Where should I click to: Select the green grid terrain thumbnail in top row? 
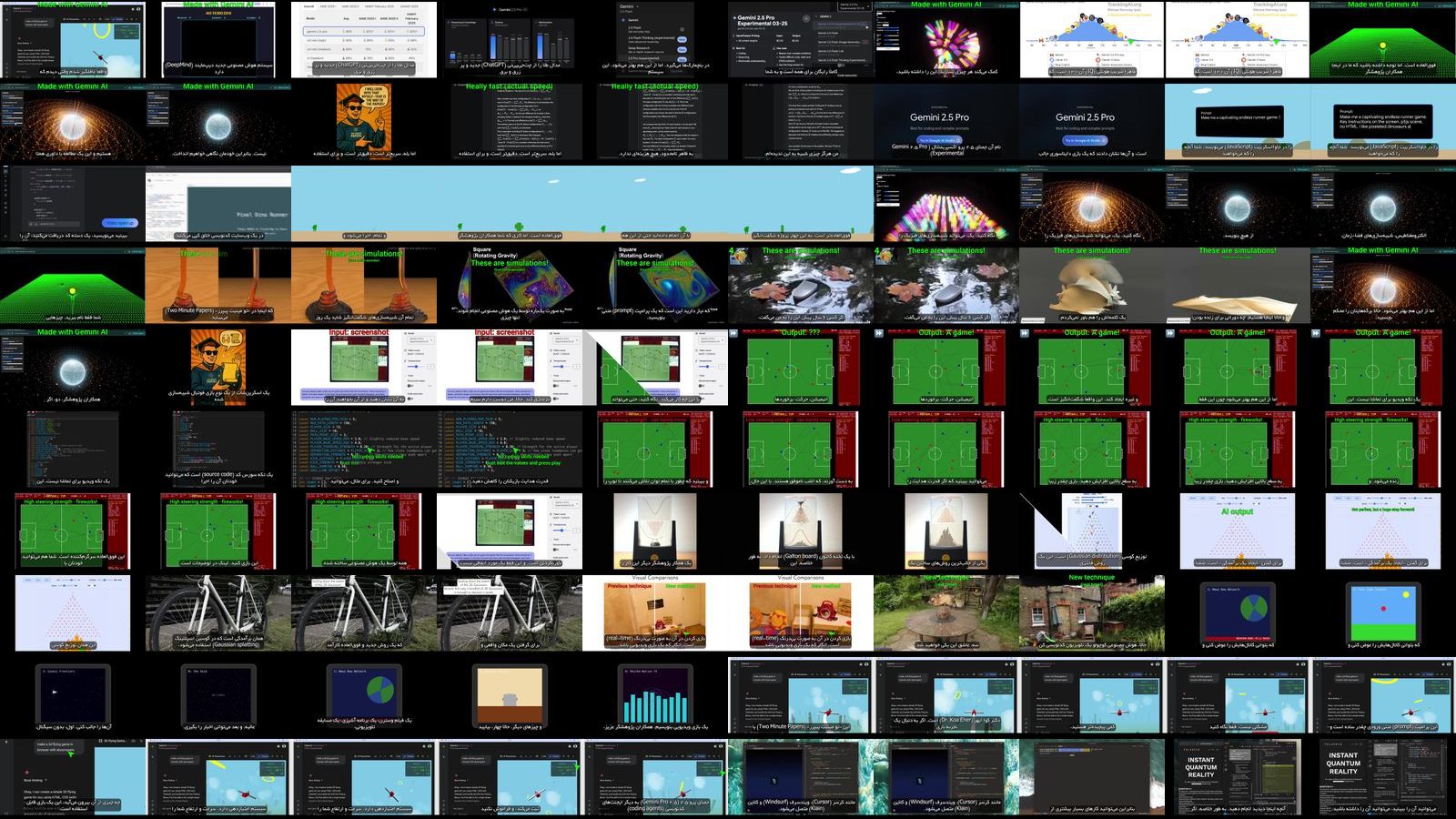pos(1382,39)
